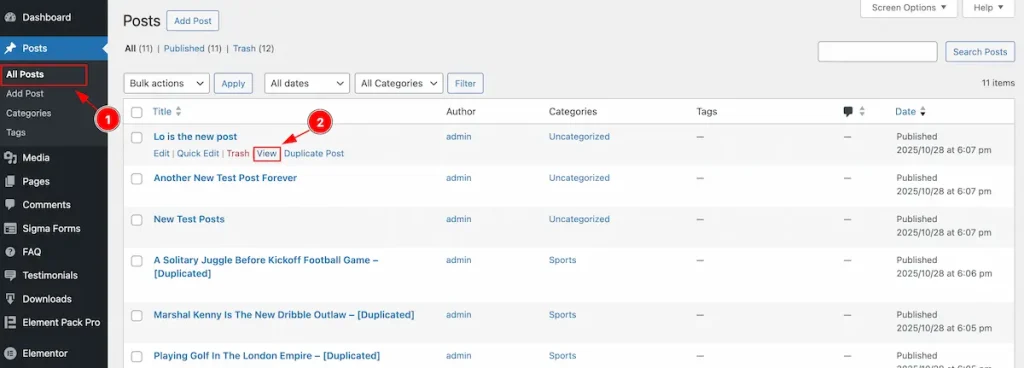Click View under 'Lo is the new post'
Screen dimensions: 1024x368
pos(266,153)
